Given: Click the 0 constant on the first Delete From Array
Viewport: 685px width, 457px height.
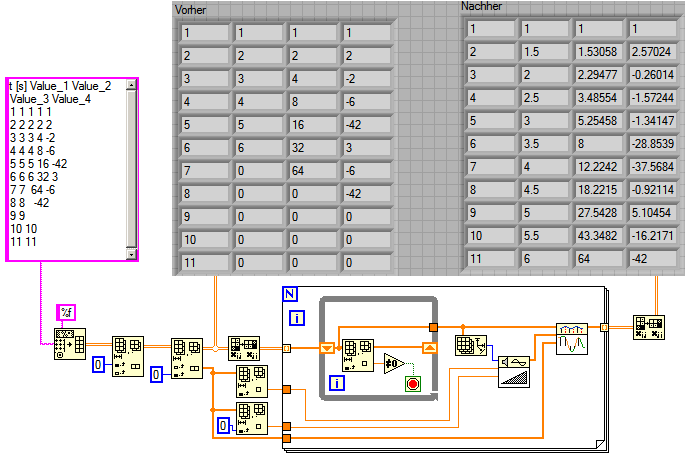Looking at the screenshot, I should [98, 364].
